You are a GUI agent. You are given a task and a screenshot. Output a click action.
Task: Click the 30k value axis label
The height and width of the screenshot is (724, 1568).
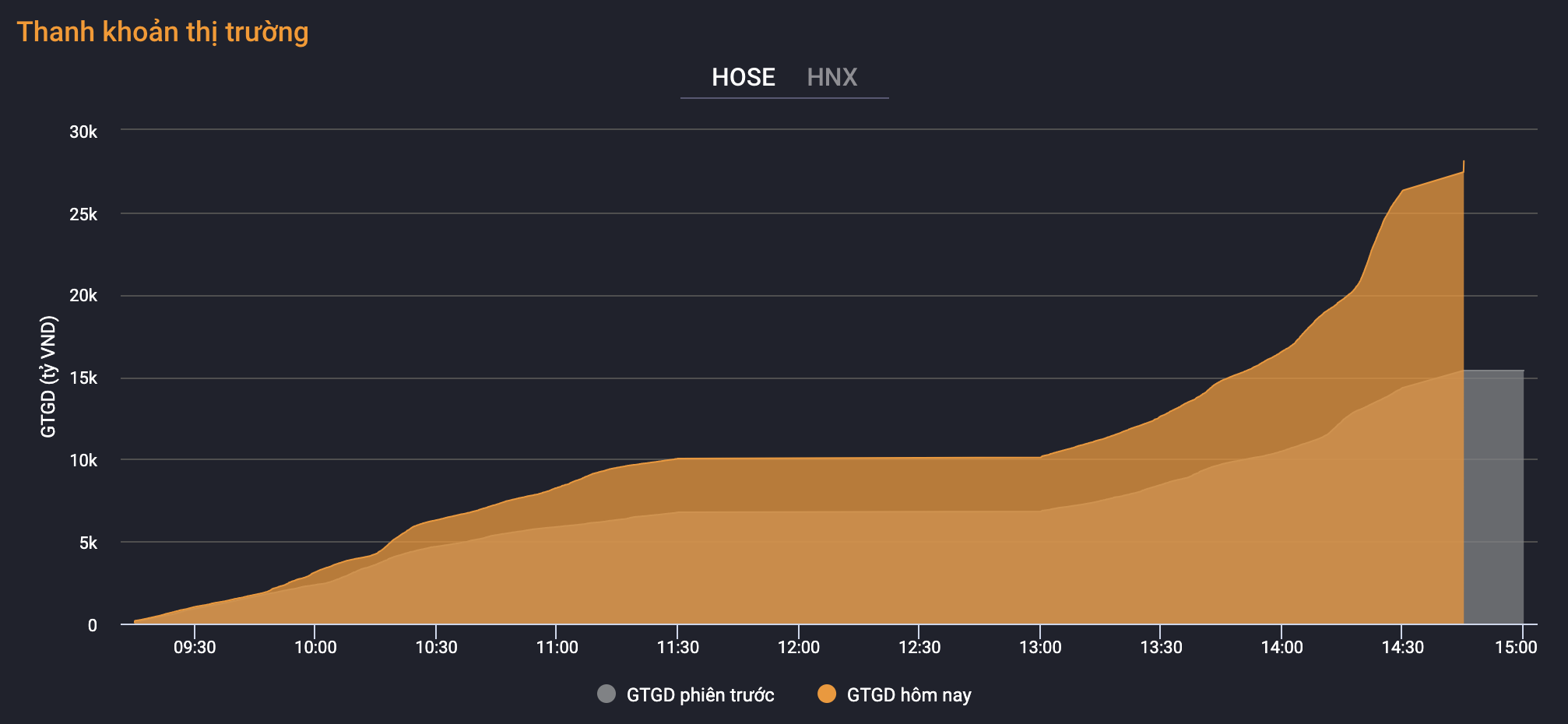[83, 132]
